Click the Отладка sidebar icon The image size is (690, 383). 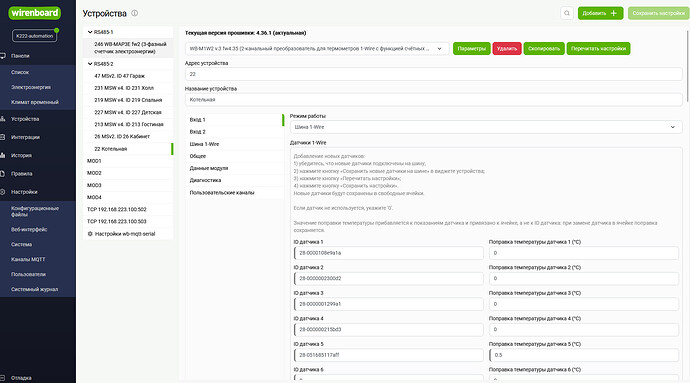pos(3,378)
